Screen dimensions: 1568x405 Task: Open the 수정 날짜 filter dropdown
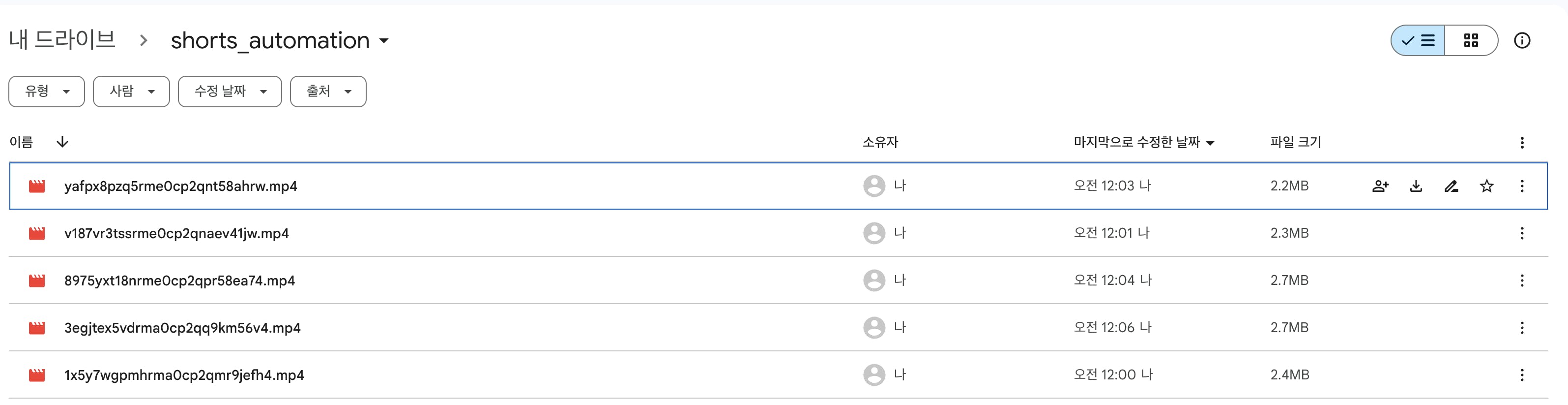(230, 92)
